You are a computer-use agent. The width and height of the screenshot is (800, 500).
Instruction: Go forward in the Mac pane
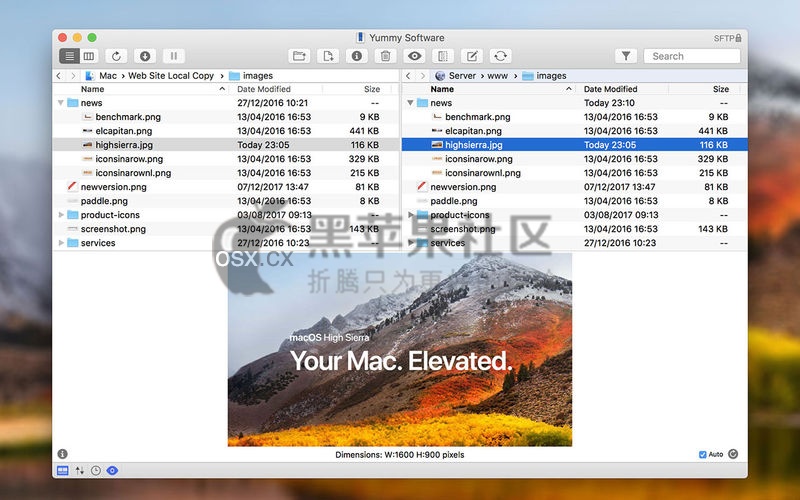tap(73, 76)
